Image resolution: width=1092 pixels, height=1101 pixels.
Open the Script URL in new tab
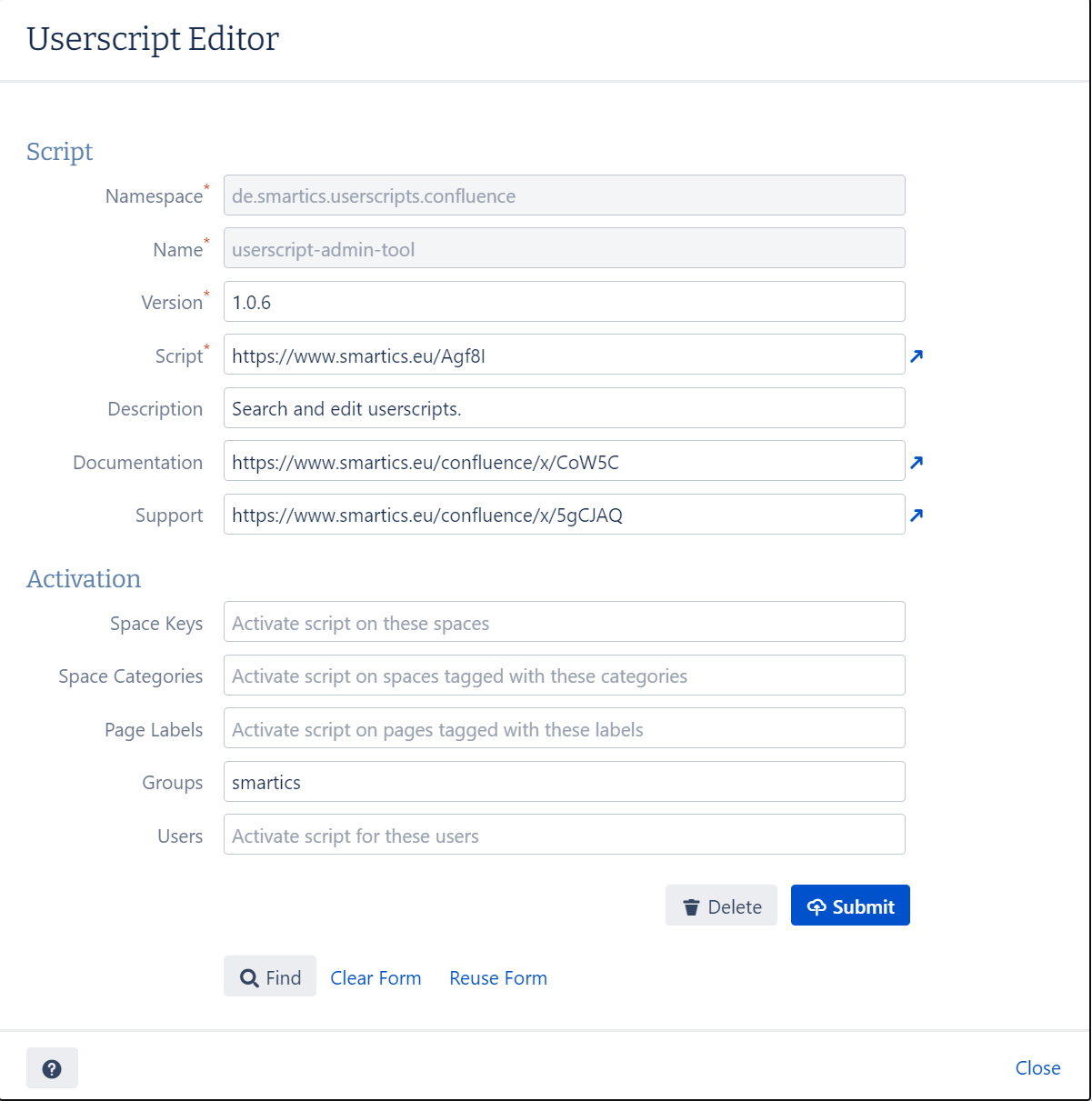point(917,356)
